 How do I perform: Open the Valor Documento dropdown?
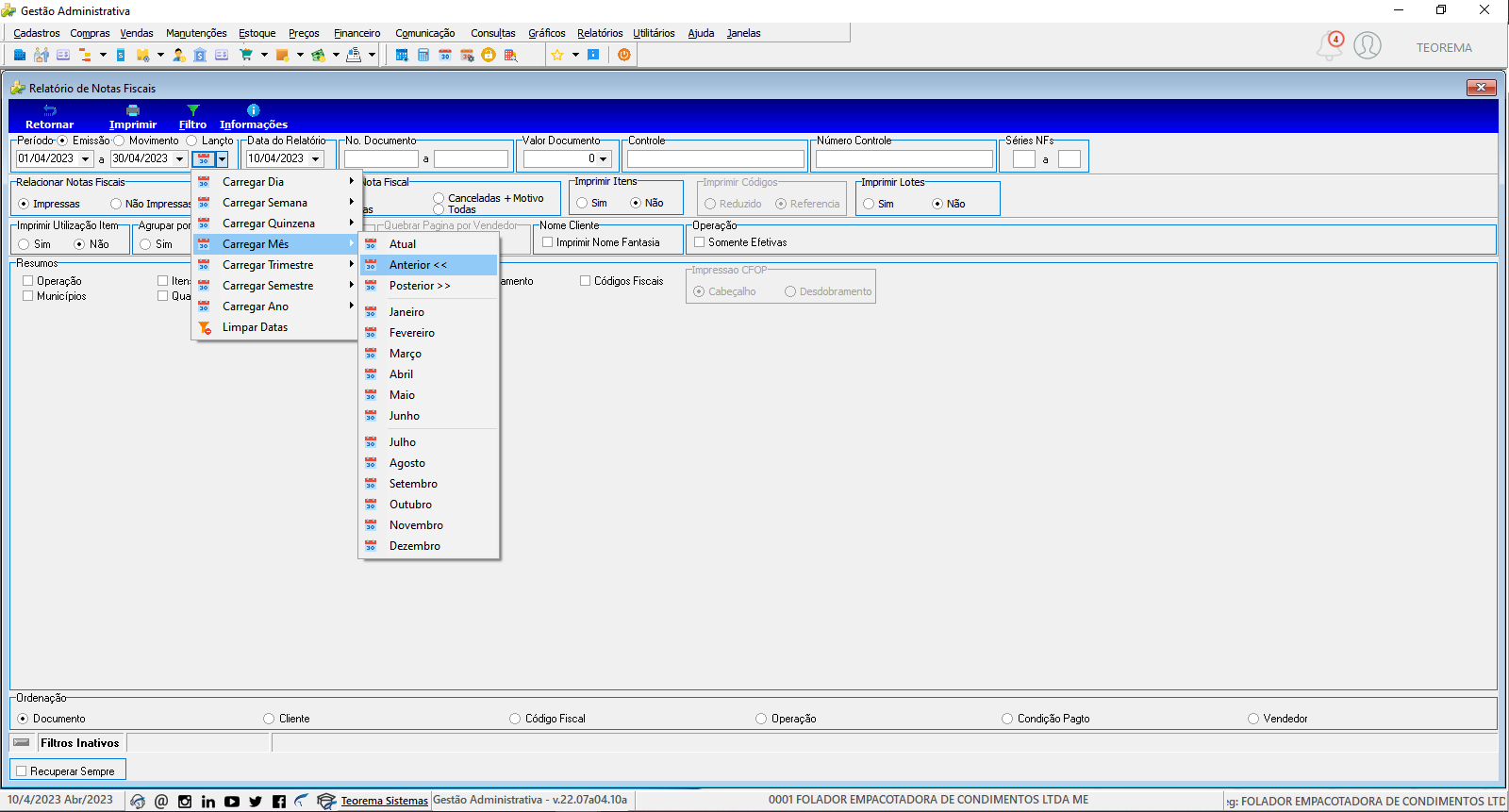604,159
